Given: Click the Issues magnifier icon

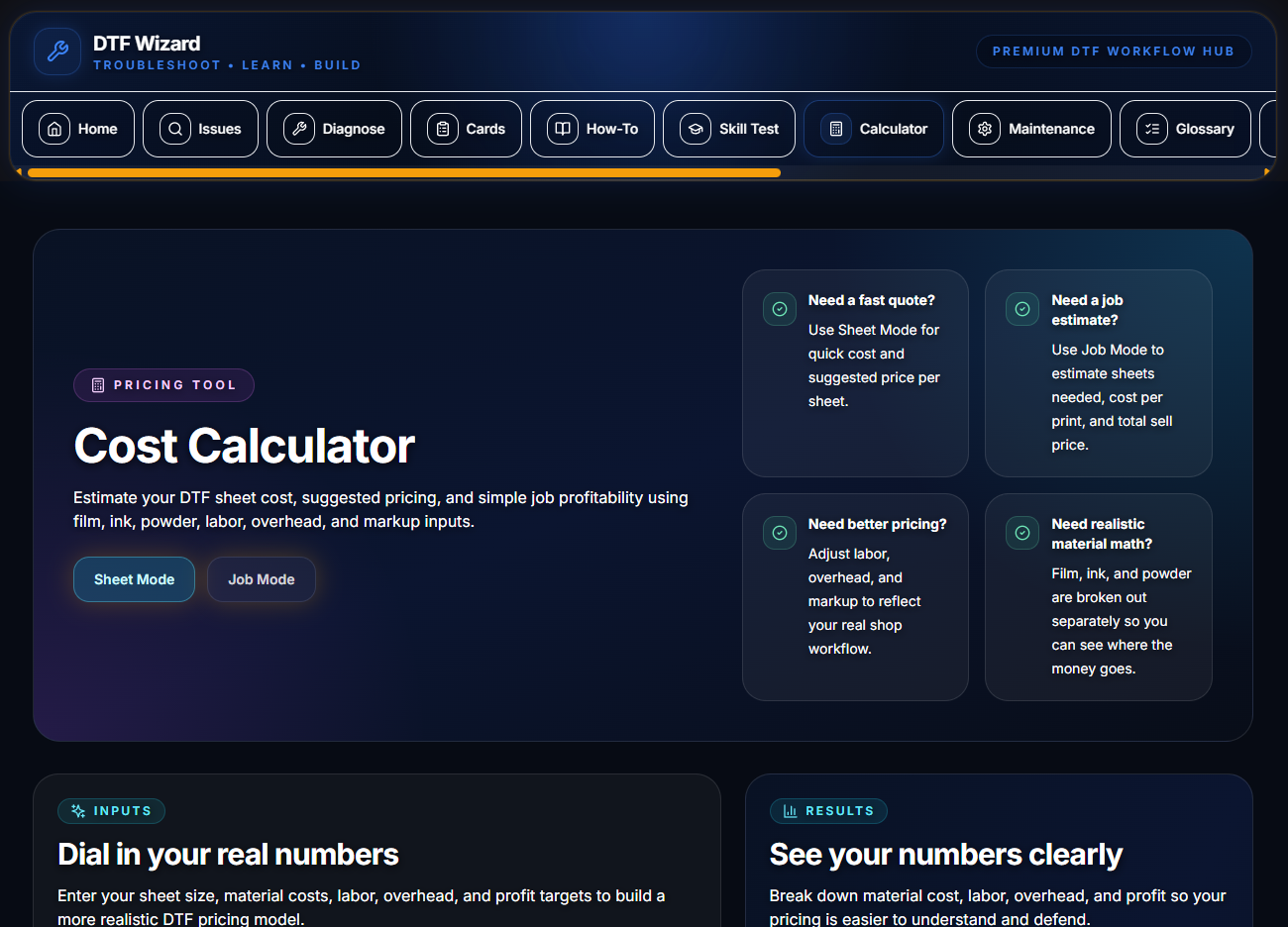Looking at the screenshot, I should tap(175, 129).
